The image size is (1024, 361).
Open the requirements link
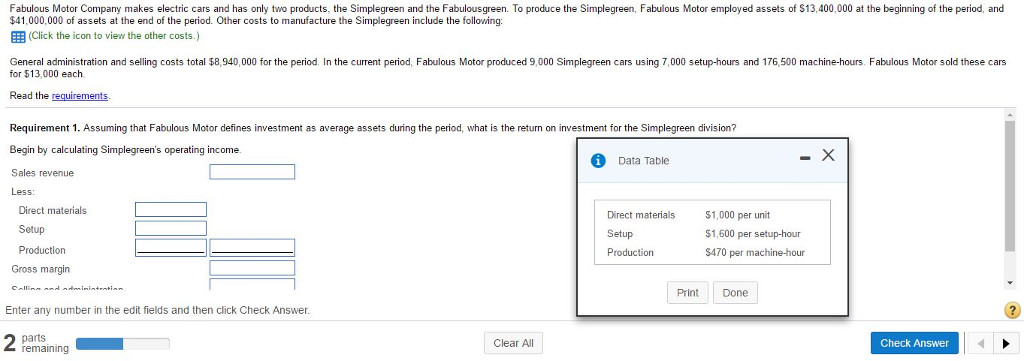(x=80, y=96)
